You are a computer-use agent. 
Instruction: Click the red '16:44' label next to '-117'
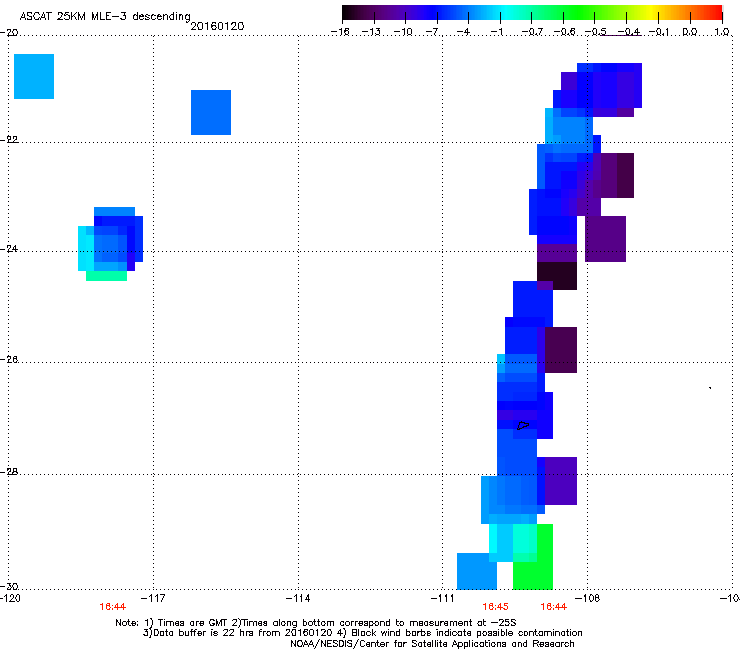tap(112, 607)
